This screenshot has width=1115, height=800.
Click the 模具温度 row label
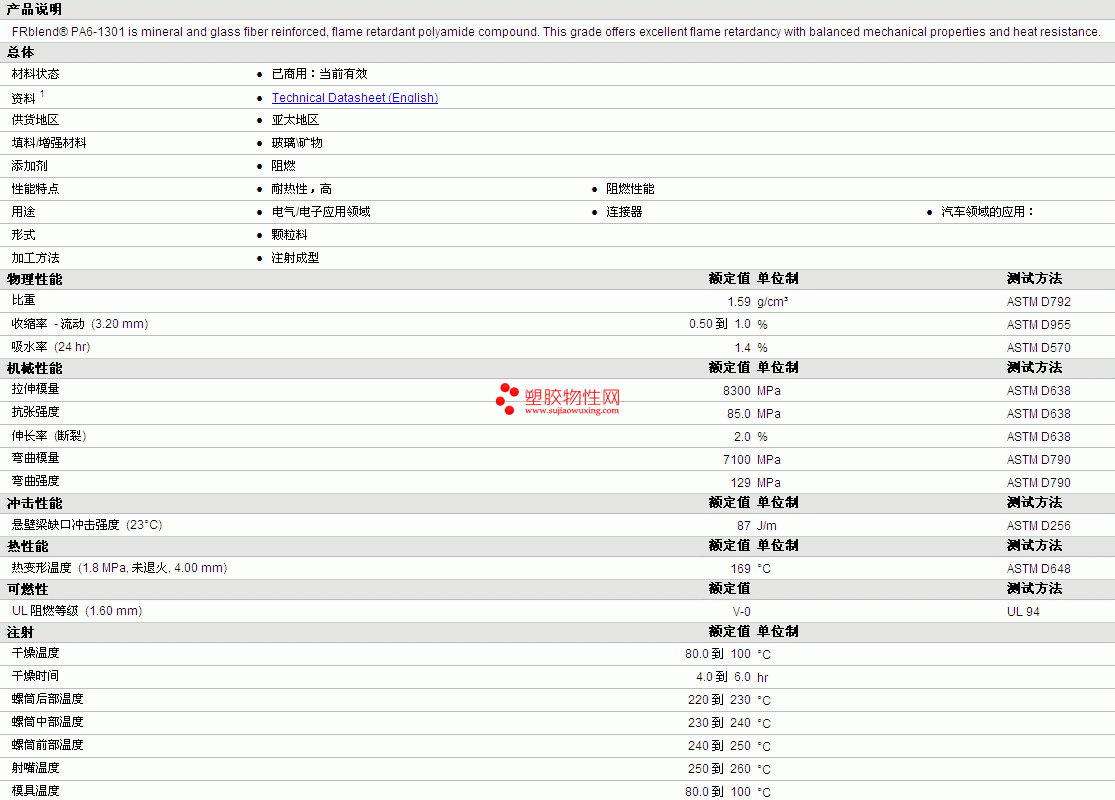tap(36, 791)
